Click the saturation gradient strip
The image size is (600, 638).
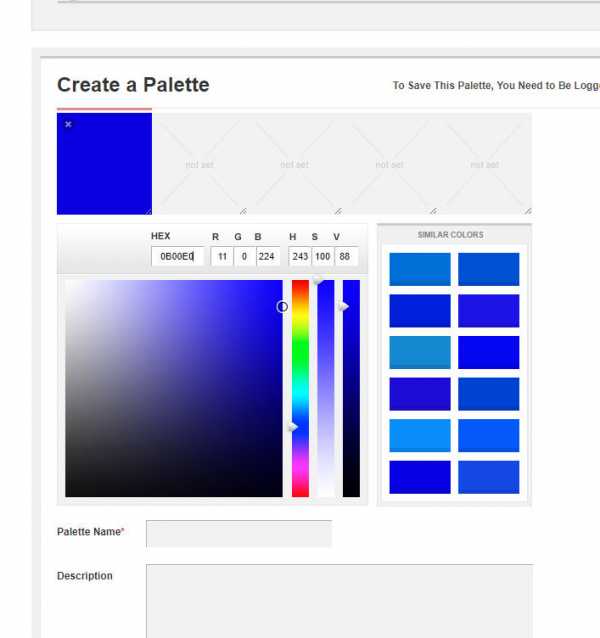point(326,388)
